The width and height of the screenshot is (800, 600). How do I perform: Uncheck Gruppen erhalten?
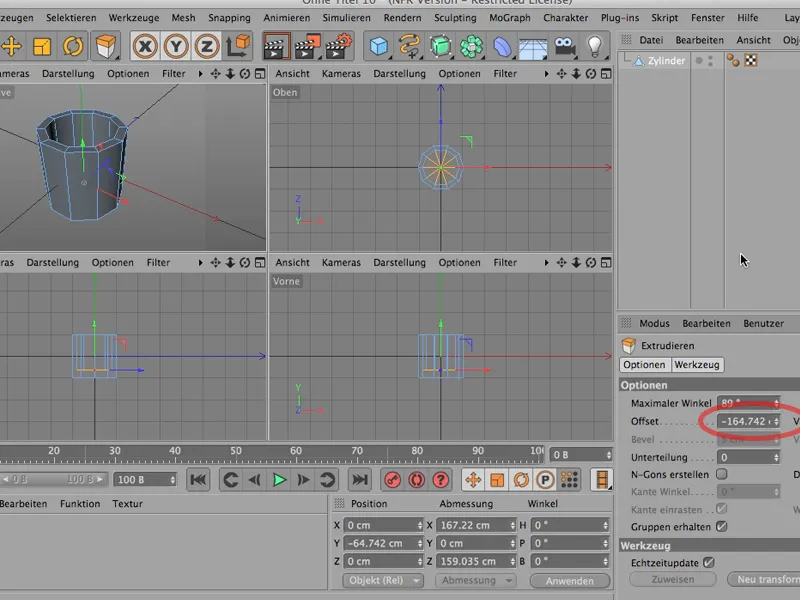tap(721, 527)
